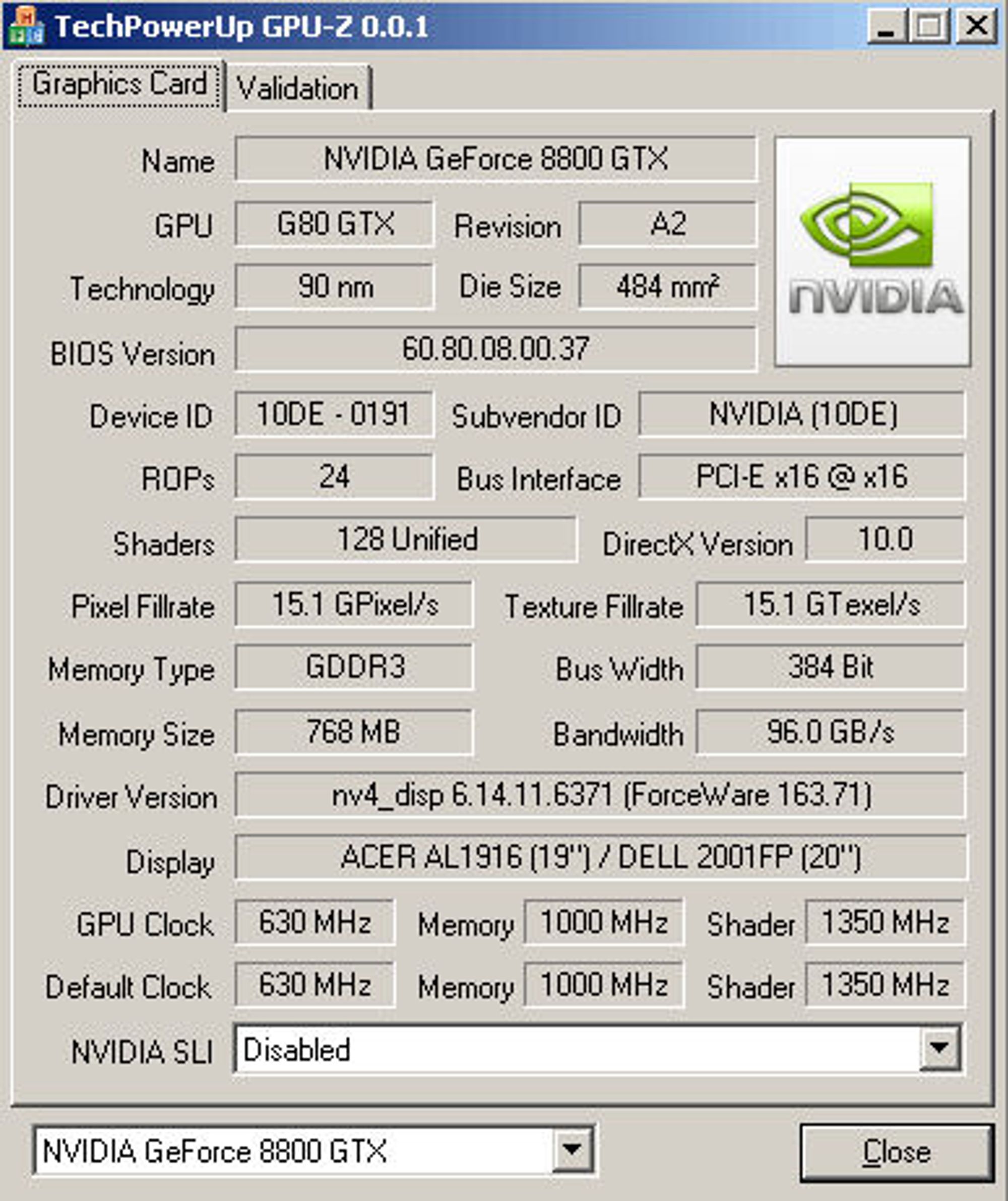Click the Device ID field 10DE - 0191
The height and width of the screenshot is (1201, 1008).
pos(334,414)
